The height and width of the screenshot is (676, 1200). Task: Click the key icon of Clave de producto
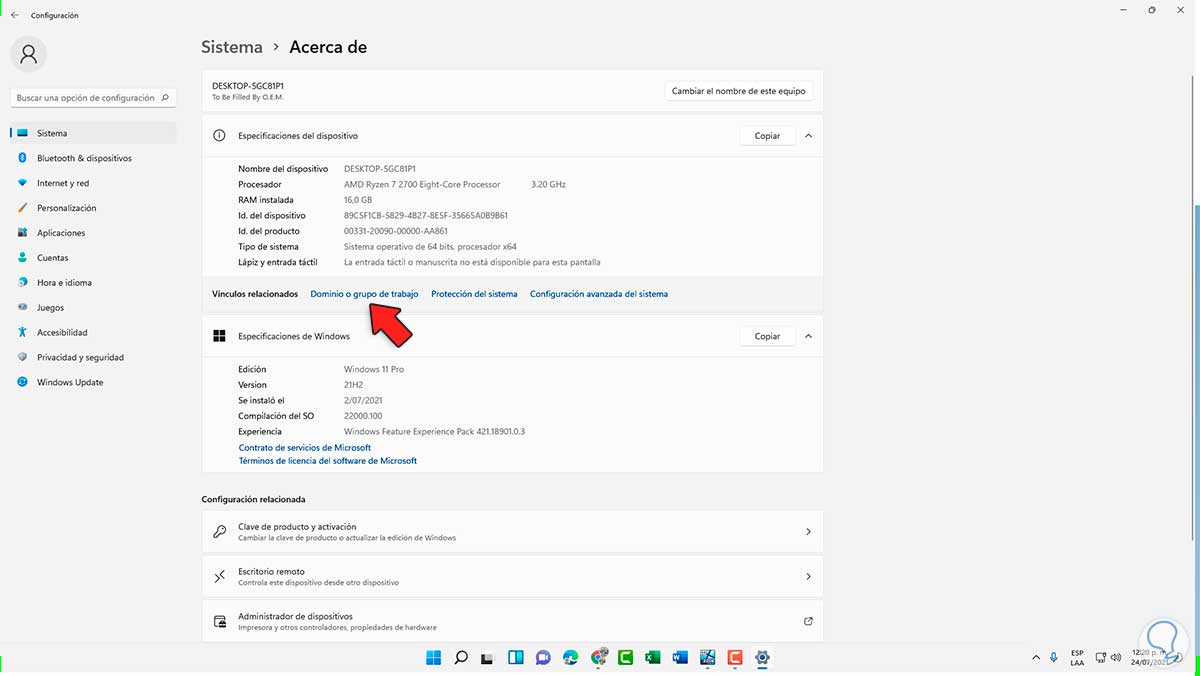[x=220, y=532]
